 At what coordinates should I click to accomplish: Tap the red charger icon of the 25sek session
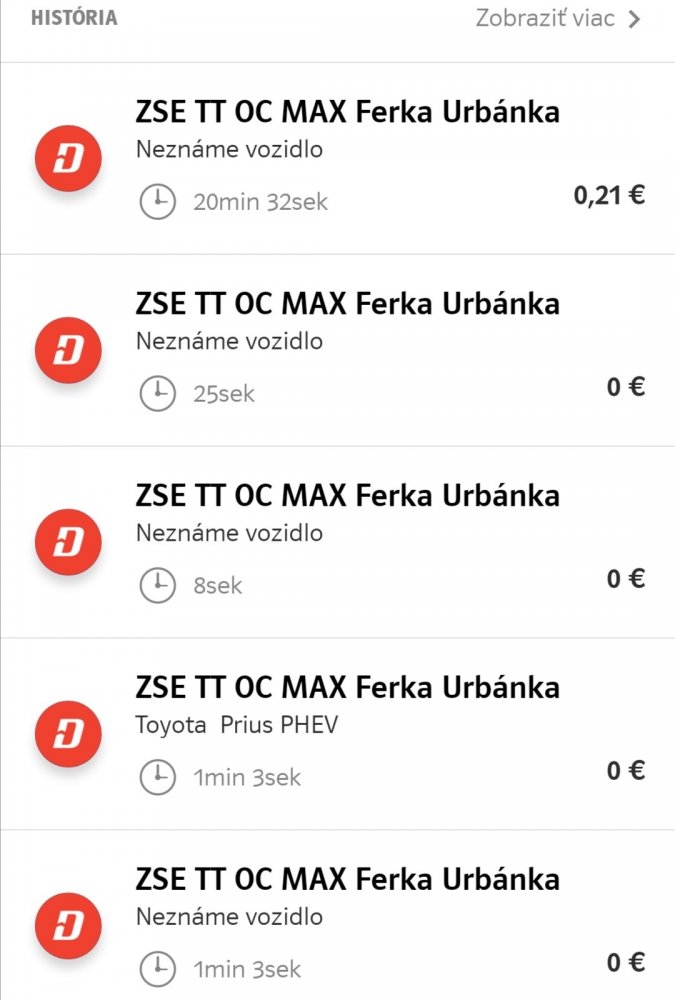pos(67,350)
